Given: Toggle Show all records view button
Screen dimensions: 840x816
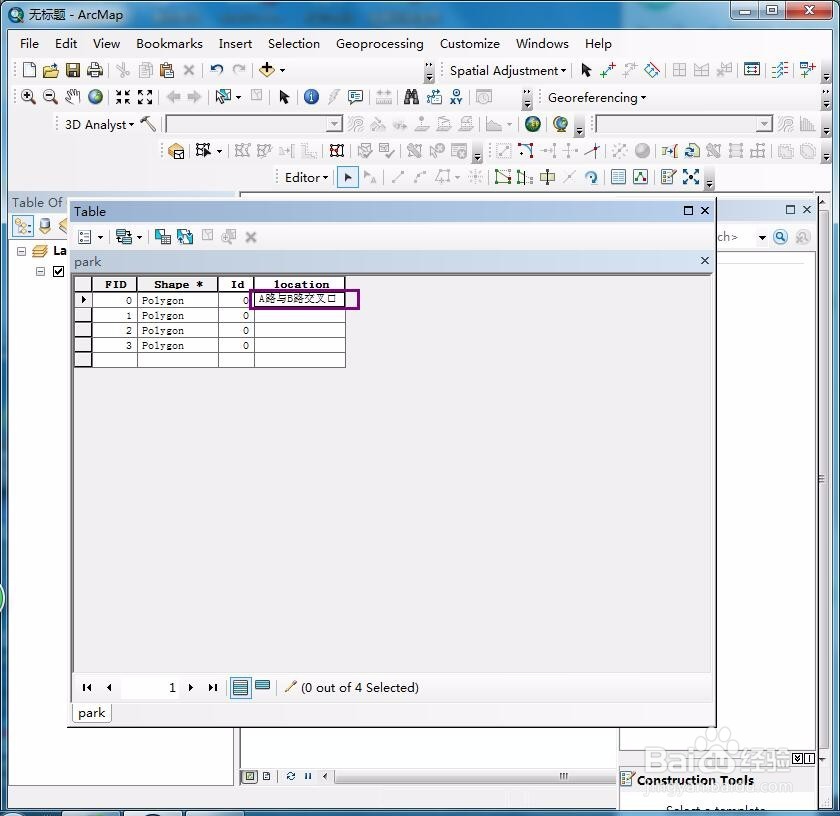Looking at the screenshot, I should point(241,687).
